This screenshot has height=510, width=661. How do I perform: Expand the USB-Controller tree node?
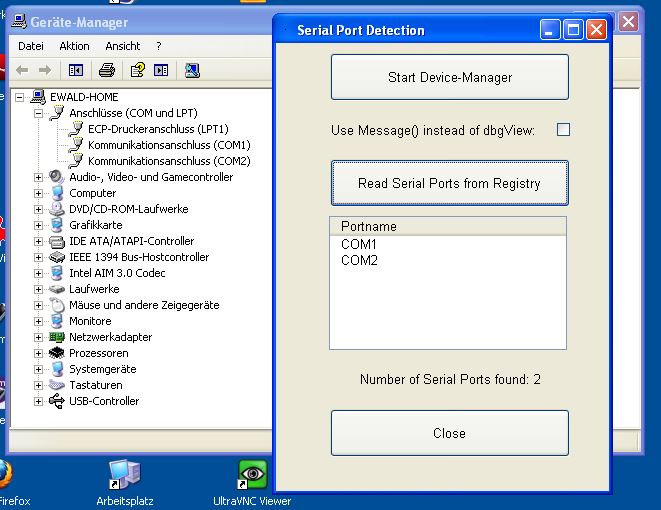coord(39,401)
